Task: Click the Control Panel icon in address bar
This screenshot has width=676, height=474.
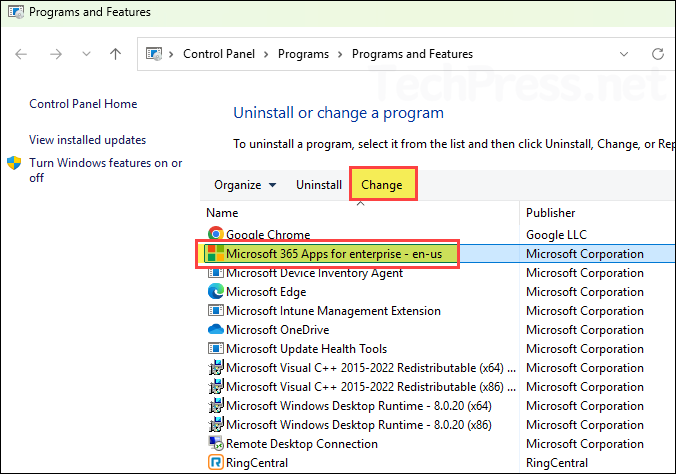Action: tap(154, 54)
